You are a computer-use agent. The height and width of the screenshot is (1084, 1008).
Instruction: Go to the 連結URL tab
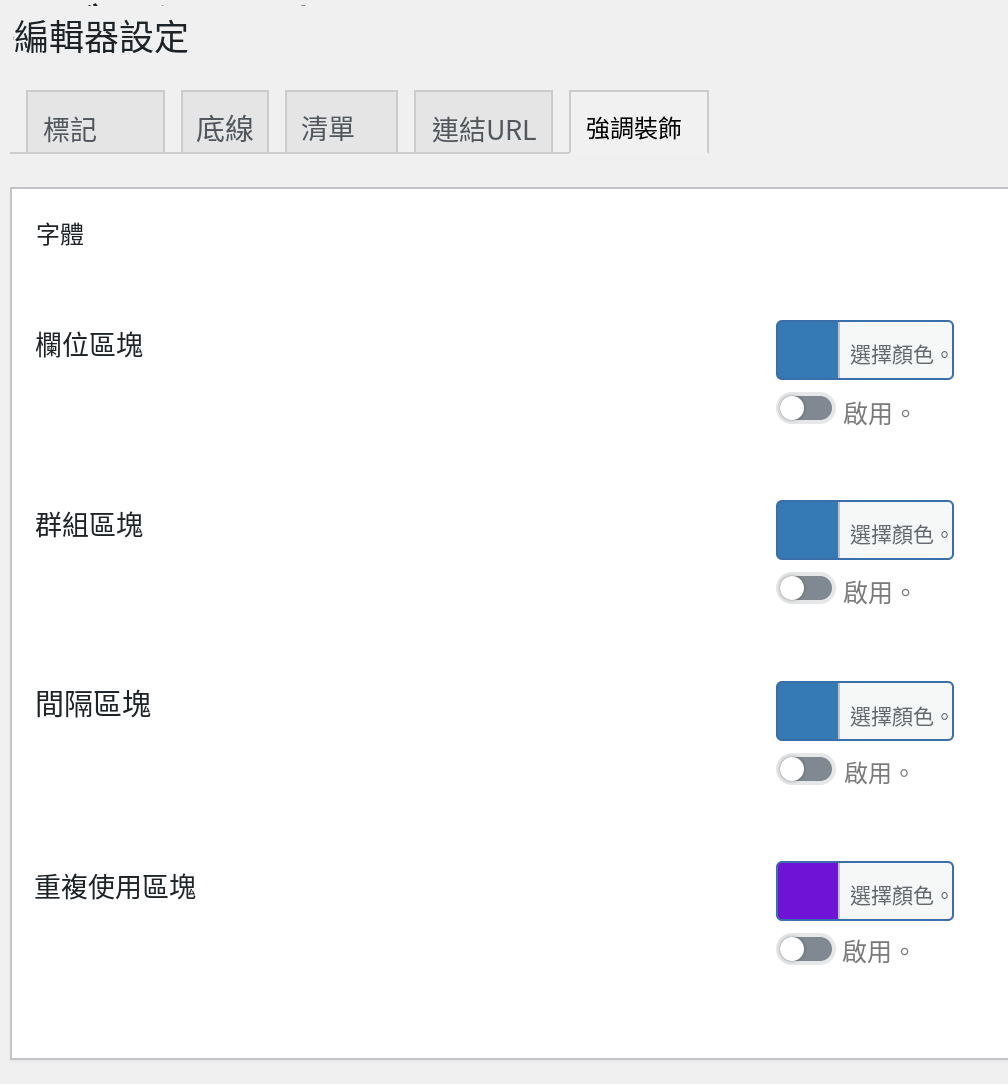[483, 122]
